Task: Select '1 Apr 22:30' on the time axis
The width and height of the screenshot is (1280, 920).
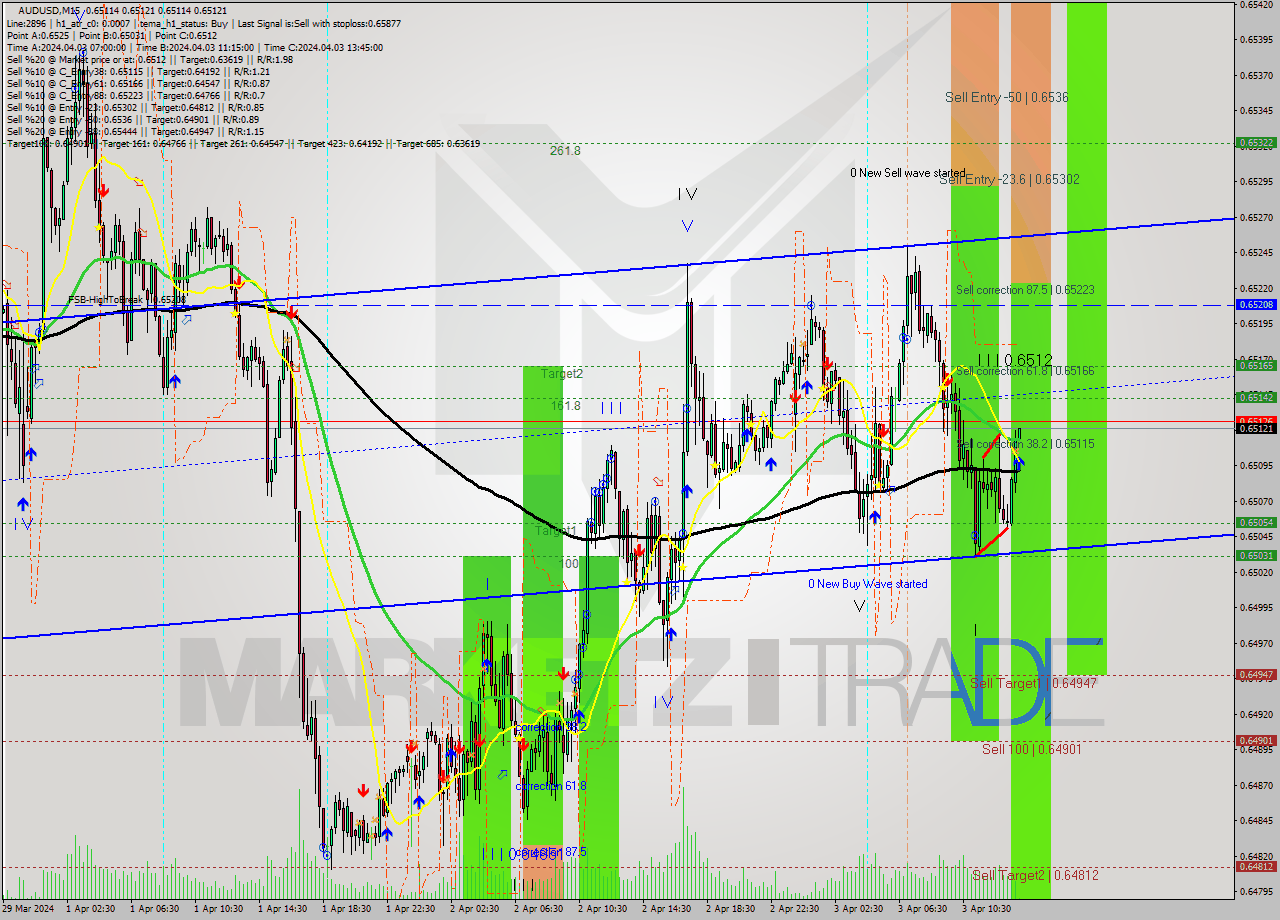Action: (x=411, y=909)
